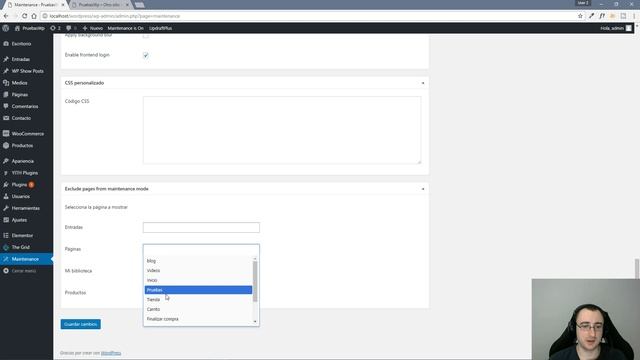Go to Páginas in admin sidebar
Viewport: 640px width, 360px height.
[20, 95]
